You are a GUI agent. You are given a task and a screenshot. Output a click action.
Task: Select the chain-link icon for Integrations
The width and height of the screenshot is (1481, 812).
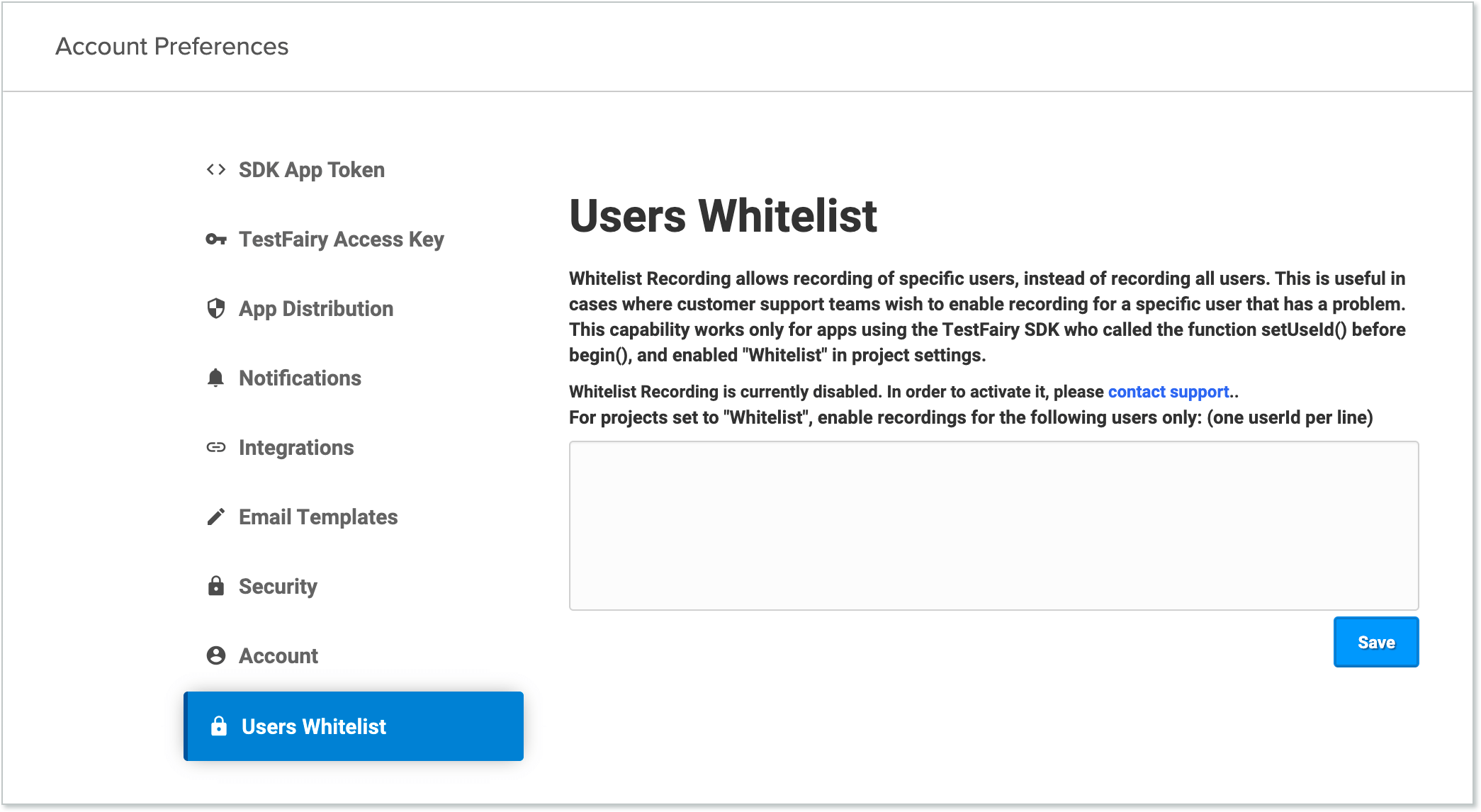[215, 447]
